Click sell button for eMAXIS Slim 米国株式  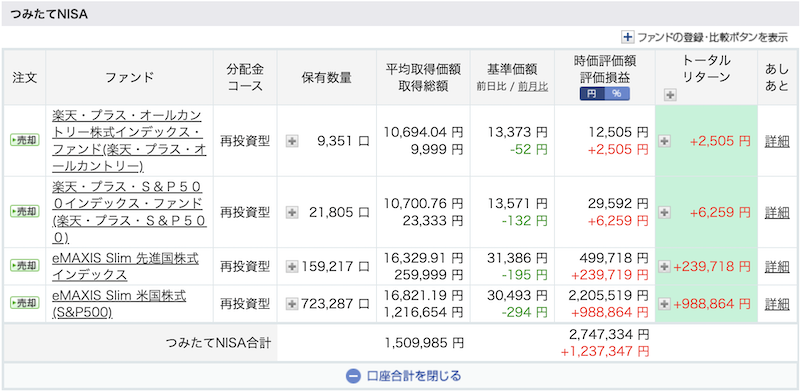tap(24, 303)
